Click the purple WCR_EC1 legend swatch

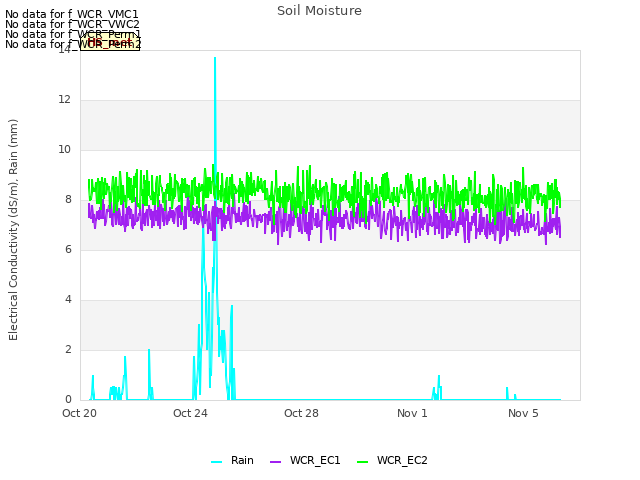point(276,462)
